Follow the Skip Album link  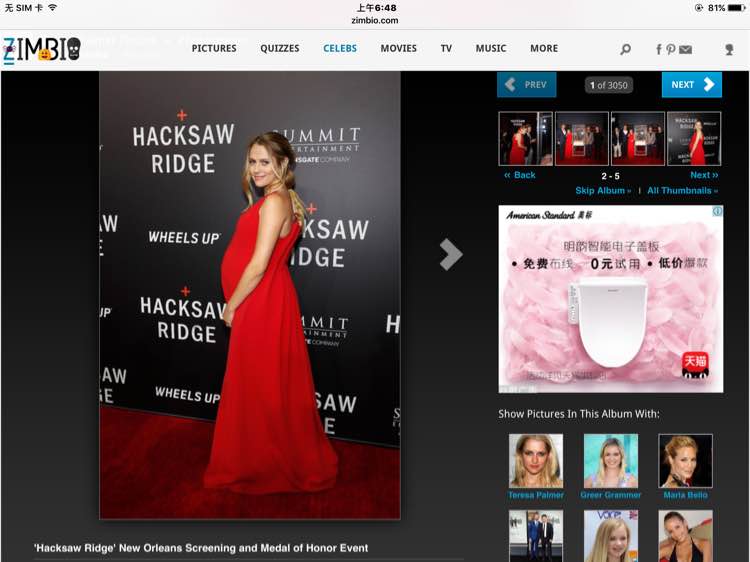(603, 190)
